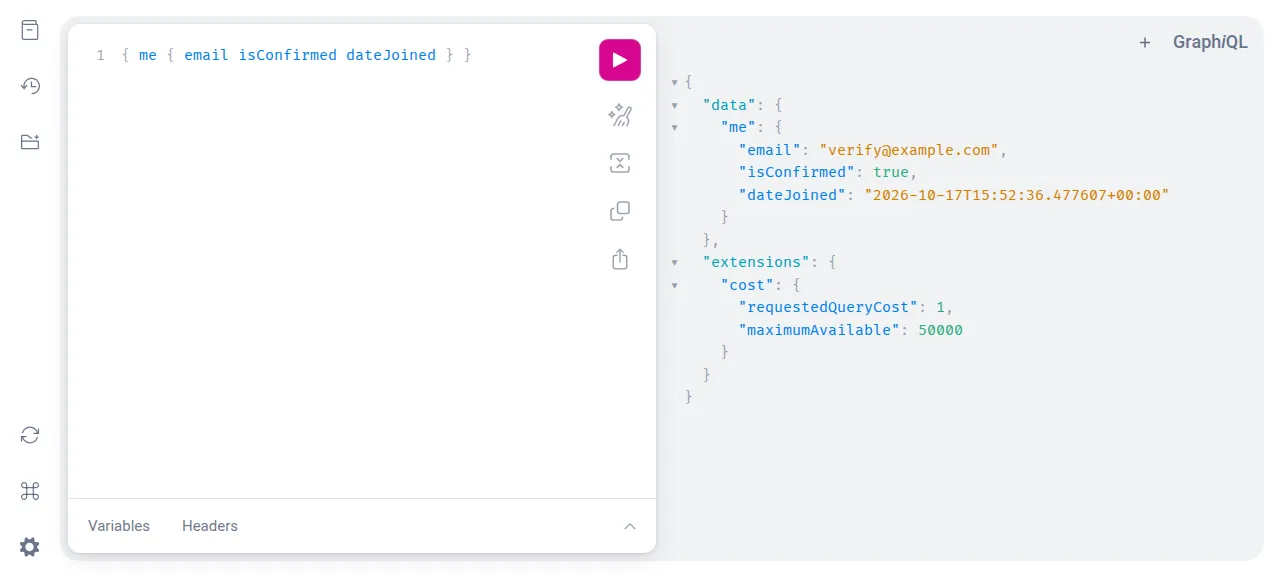Show the query history panel
Image resolution: width=1280 pixels, height=577 pixels.
[x=30, y=86]
